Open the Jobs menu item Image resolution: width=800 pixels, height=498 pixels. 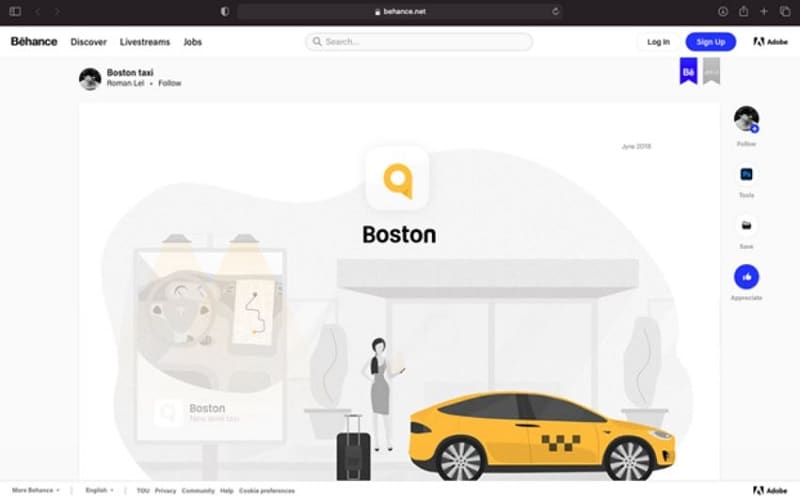[x=192, y=42]
